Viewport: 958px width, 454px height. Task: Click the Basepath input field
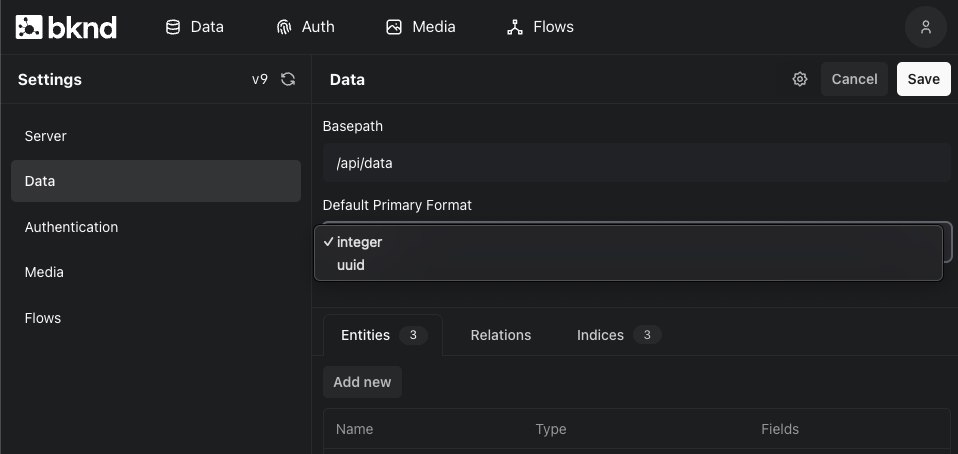(637, 163)
